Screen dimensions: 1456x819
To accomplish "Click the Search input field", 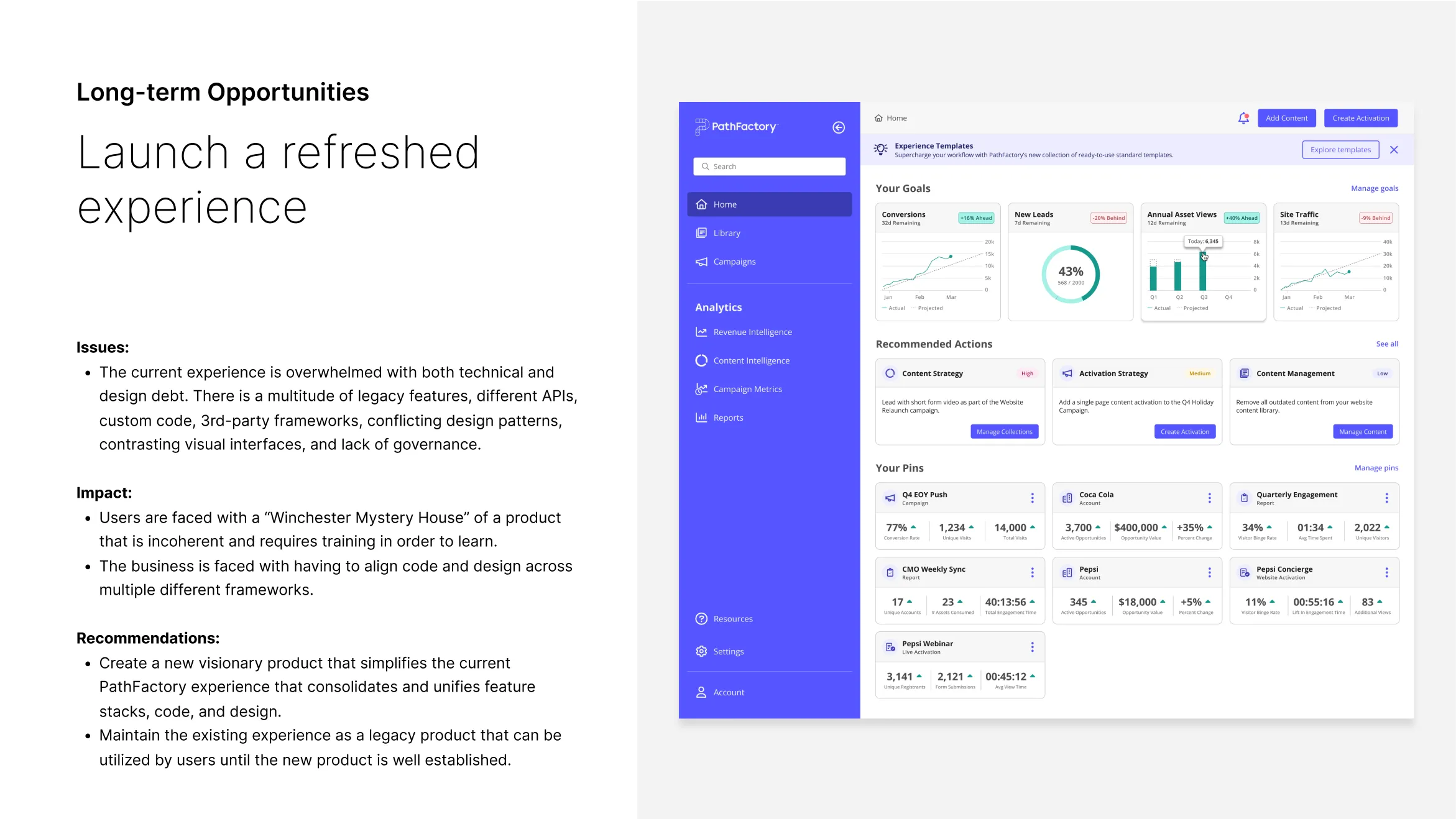I will (769, 166).
